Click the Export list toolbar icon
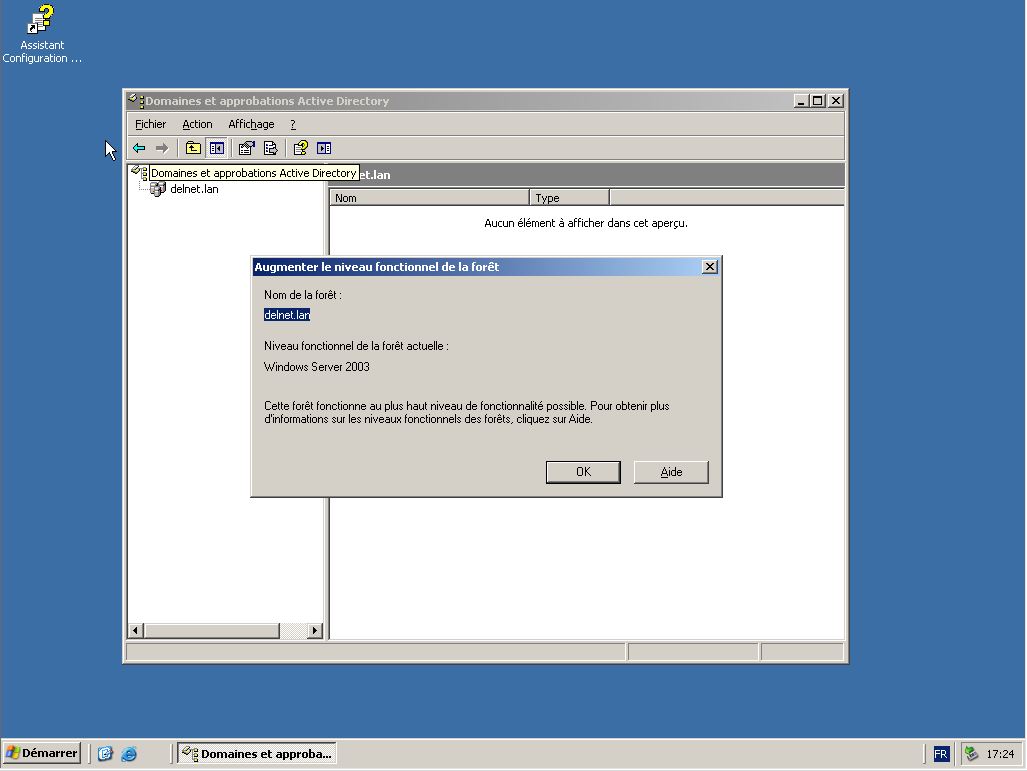Screen dimensions: 1027x771 point(271,148)
